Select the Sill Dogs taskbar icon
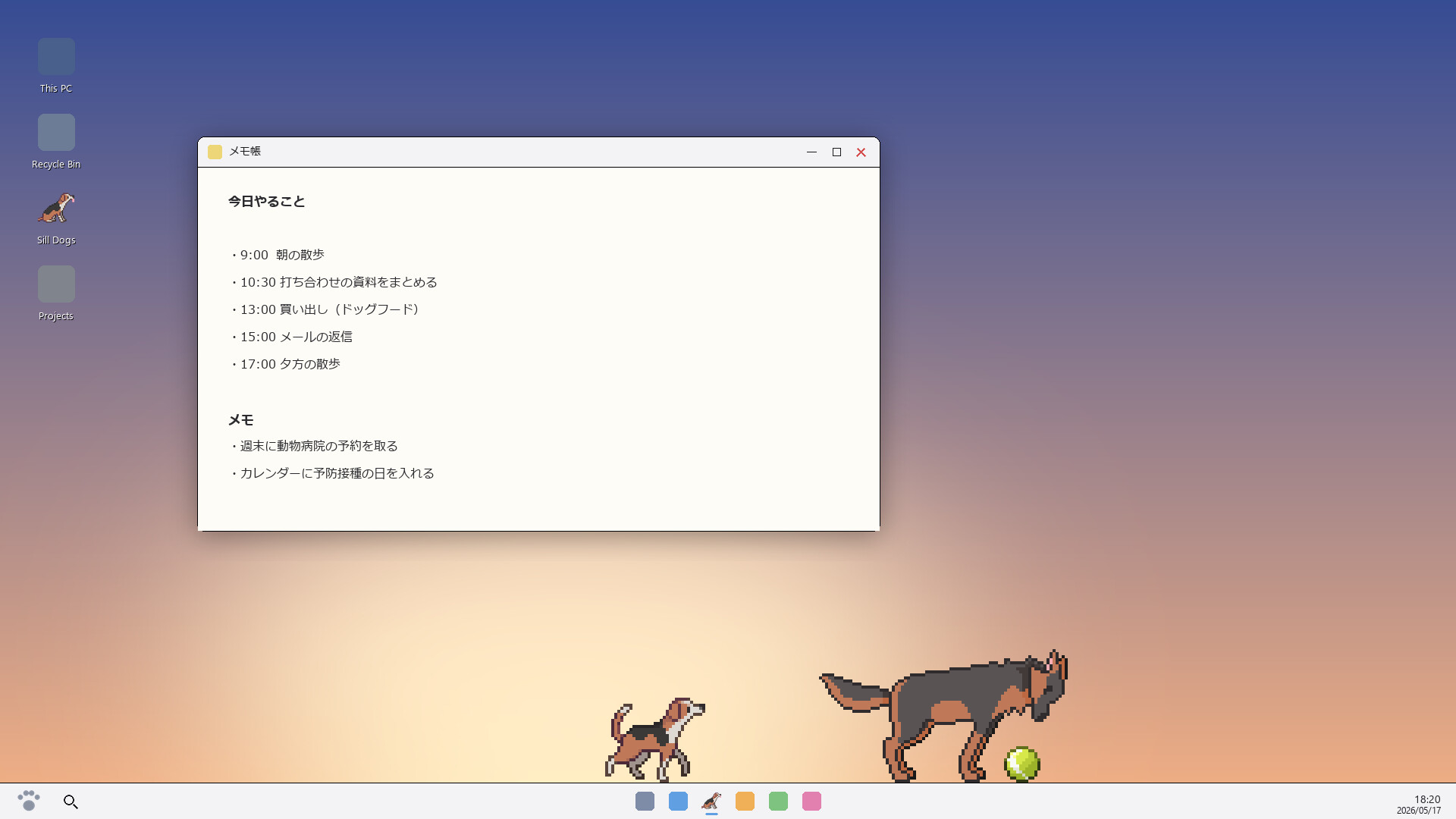1456x819 pixels. point(711,802)
